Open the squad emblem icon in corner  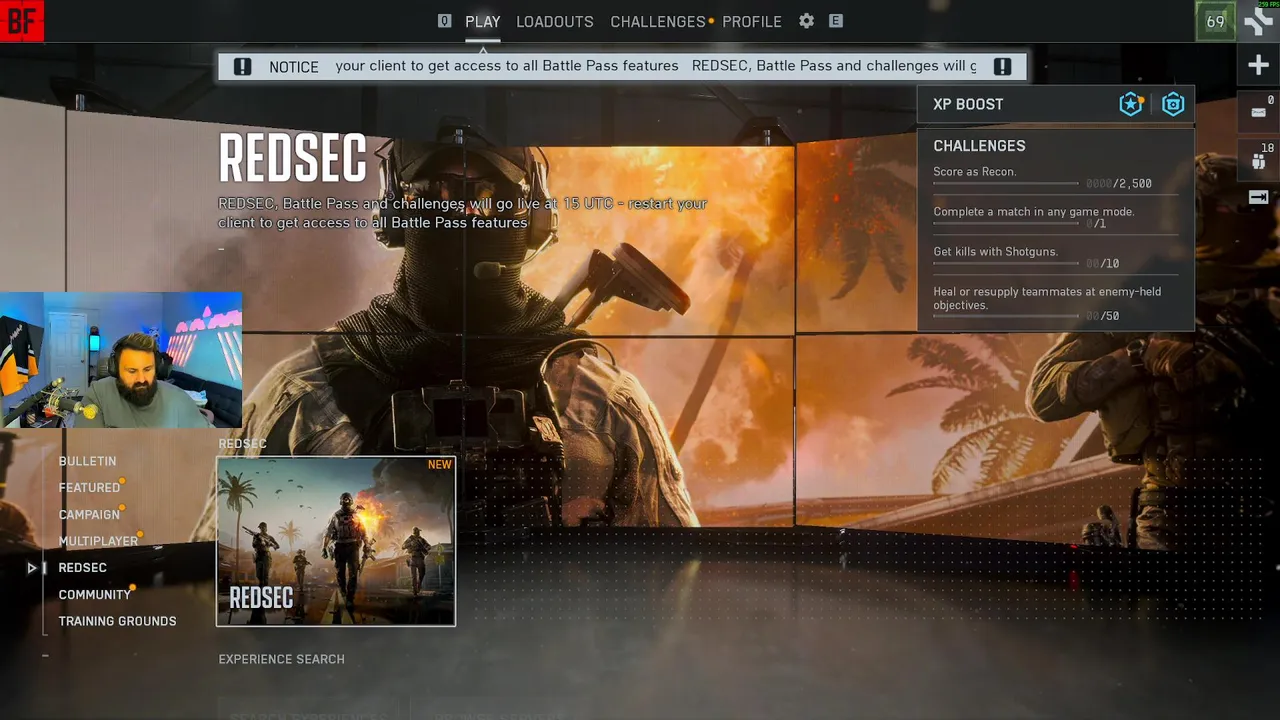click(1258, 21)
